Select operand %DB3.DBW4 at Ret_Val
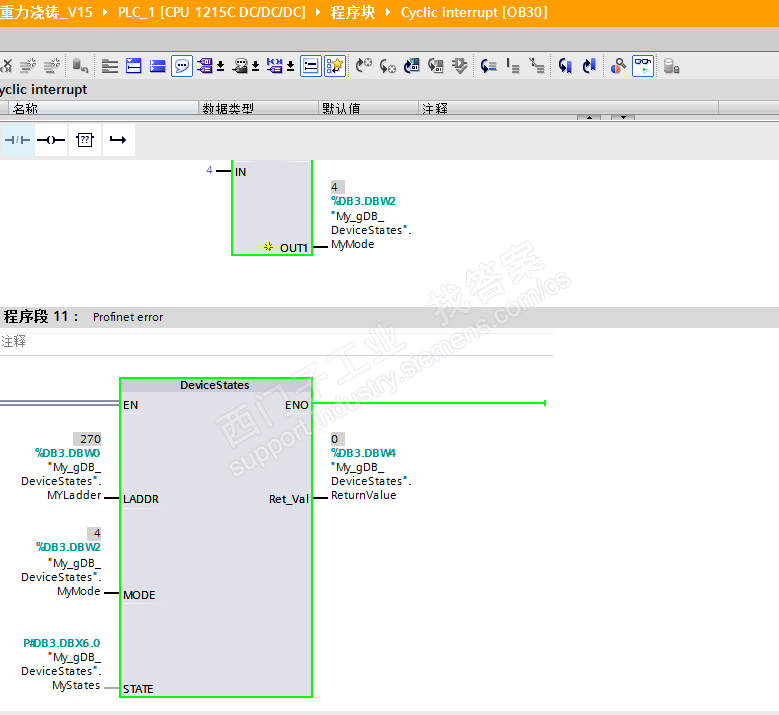779x715 pixels. coord(363,453)
